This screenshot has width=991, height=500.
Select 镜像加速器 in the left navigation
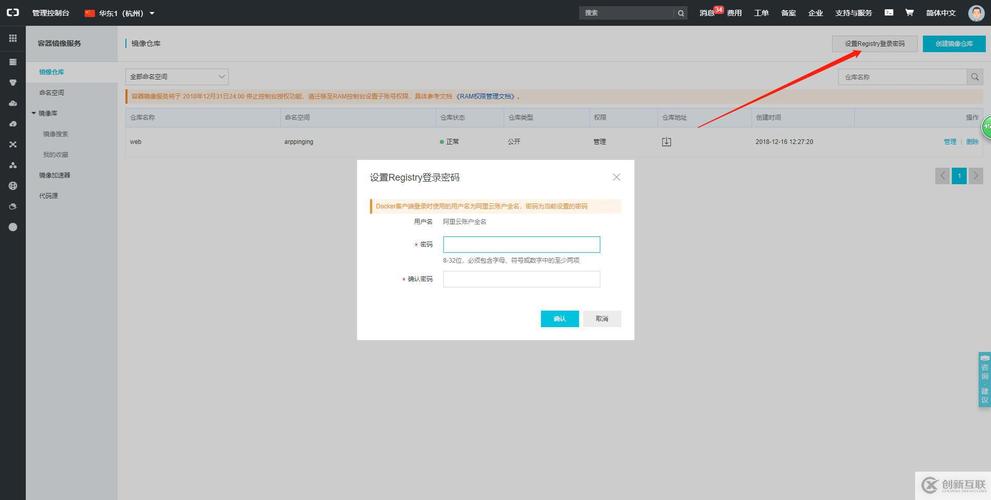54,175
